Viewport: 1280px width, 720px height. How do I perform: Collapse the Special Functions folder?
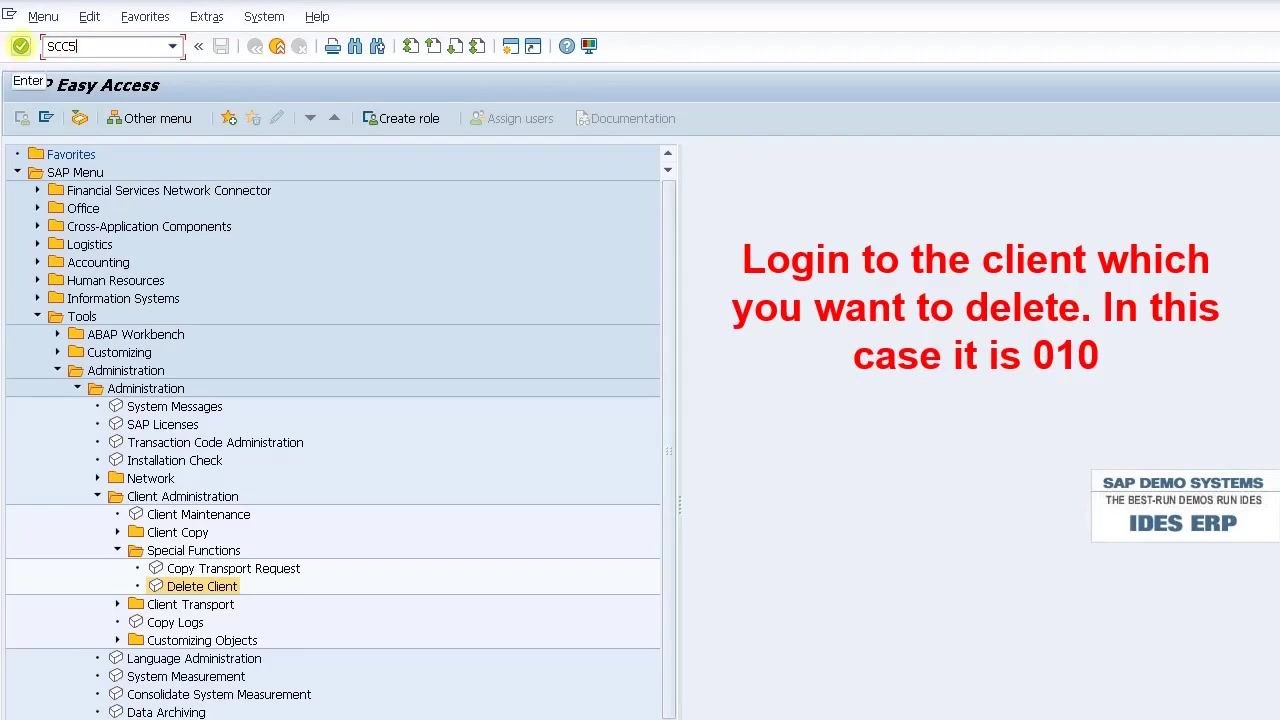118,550
